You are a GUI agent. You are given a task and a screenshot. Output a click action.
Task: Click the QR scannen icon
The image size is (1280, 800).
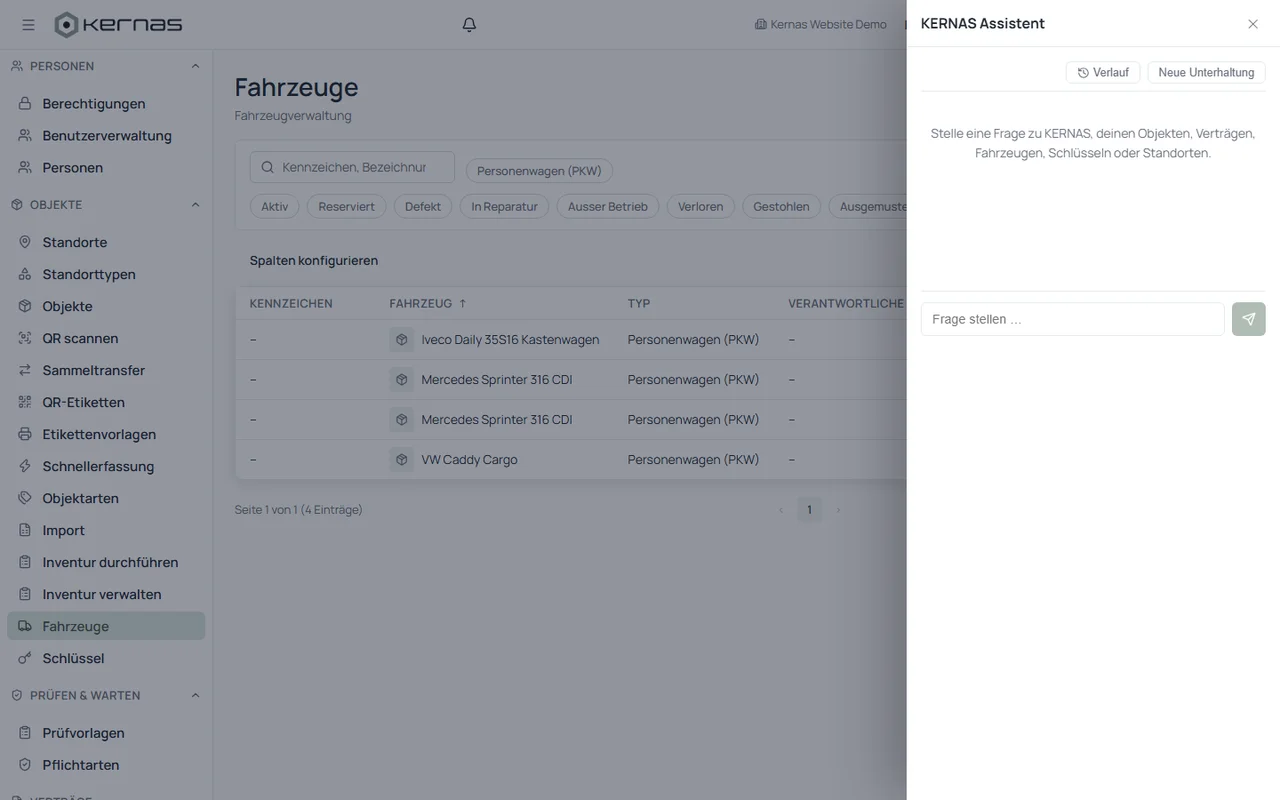tap(25, 338)
